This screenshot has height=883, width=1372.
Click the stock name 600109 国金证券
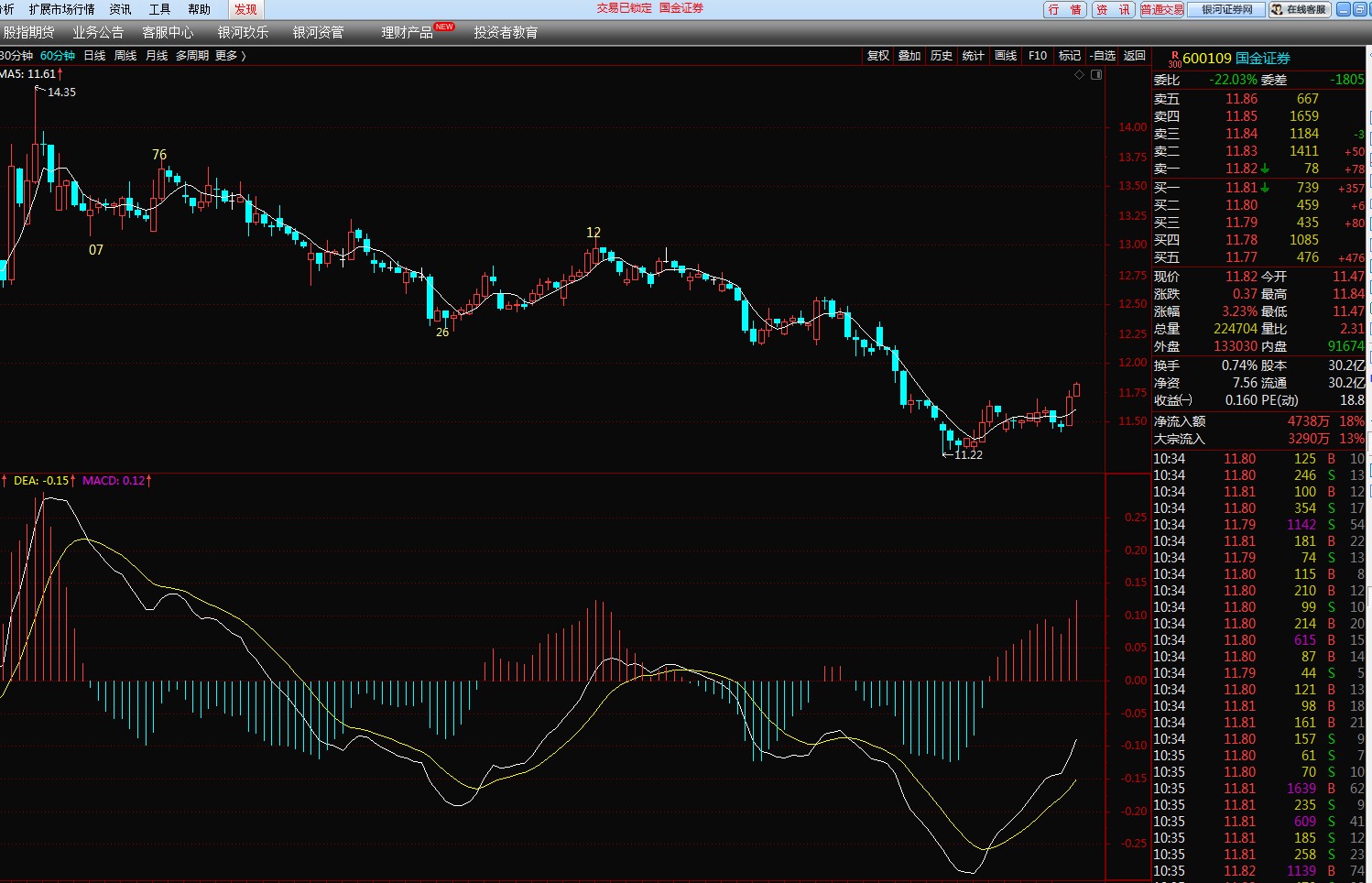coord(1236,59)
